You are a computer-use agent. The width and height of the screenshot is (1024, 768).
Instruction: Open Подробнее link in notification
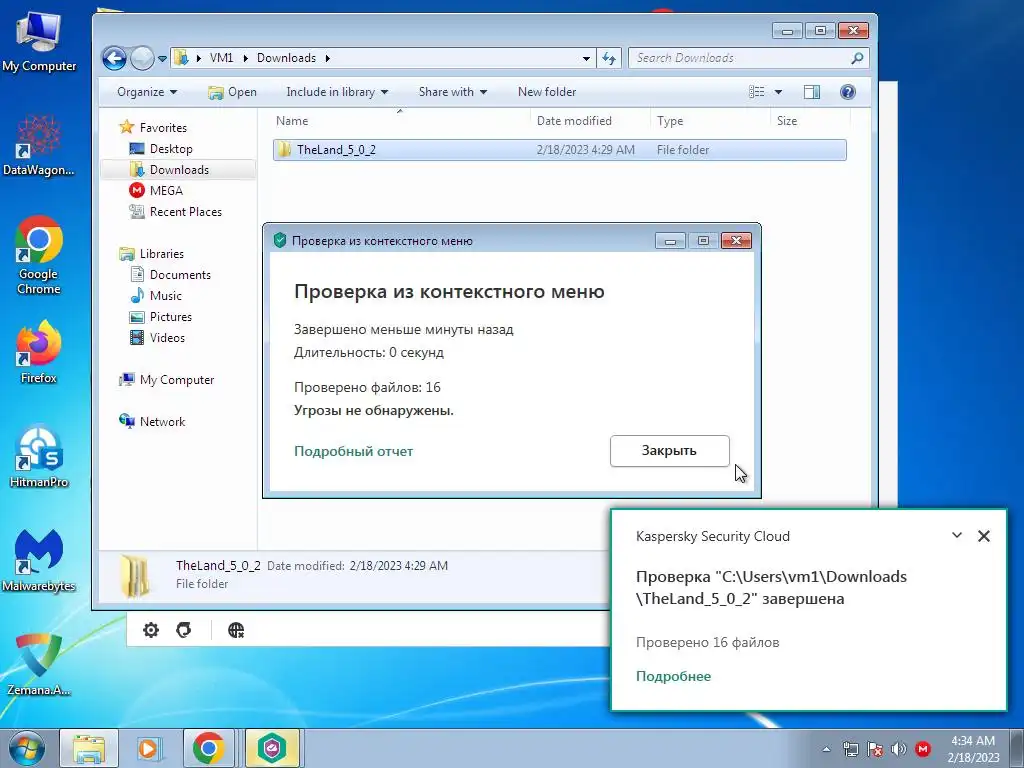point(673,676)
